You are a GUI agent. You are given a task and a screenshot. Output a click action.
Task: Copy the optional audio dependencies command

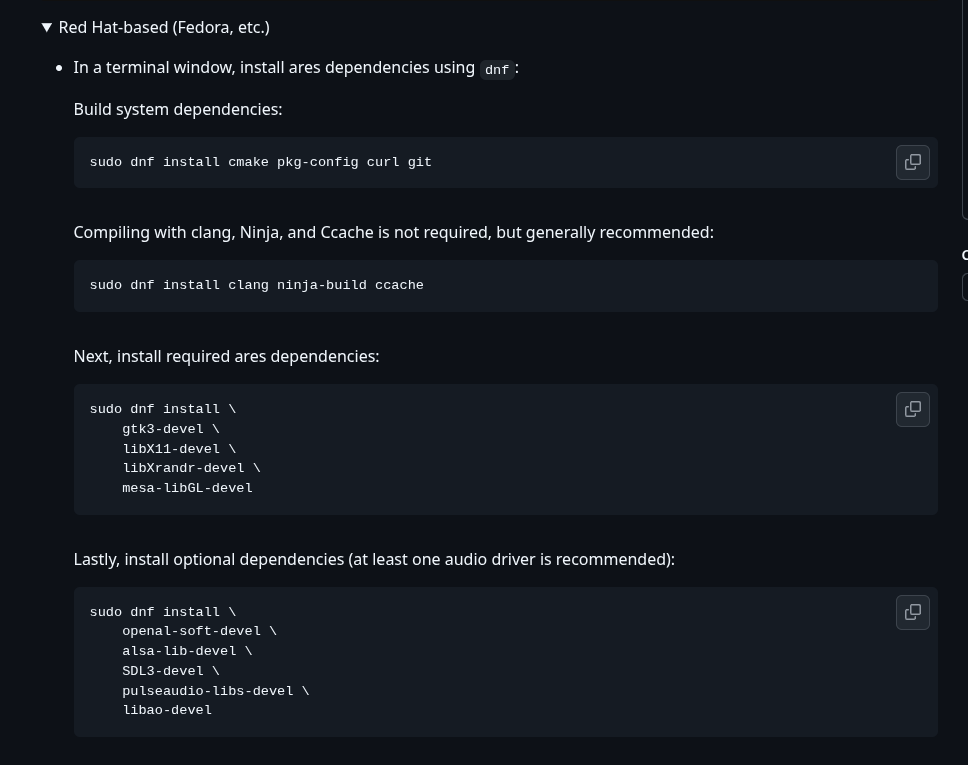point(912,612)
